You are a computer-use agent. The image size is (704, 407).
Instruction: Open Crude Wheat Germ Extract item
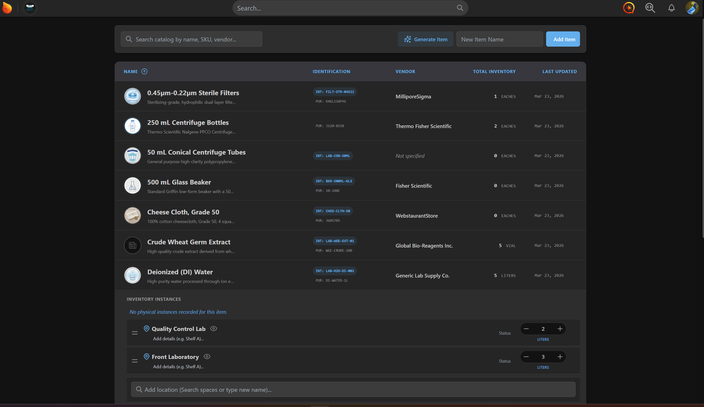(x=189, y=242)
